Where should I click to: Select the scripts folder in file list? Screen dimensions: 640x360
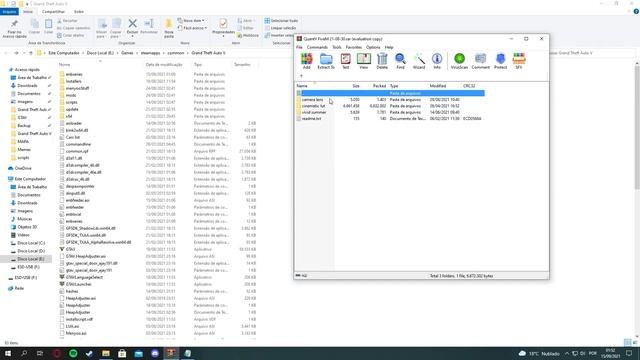pos(71,102)
